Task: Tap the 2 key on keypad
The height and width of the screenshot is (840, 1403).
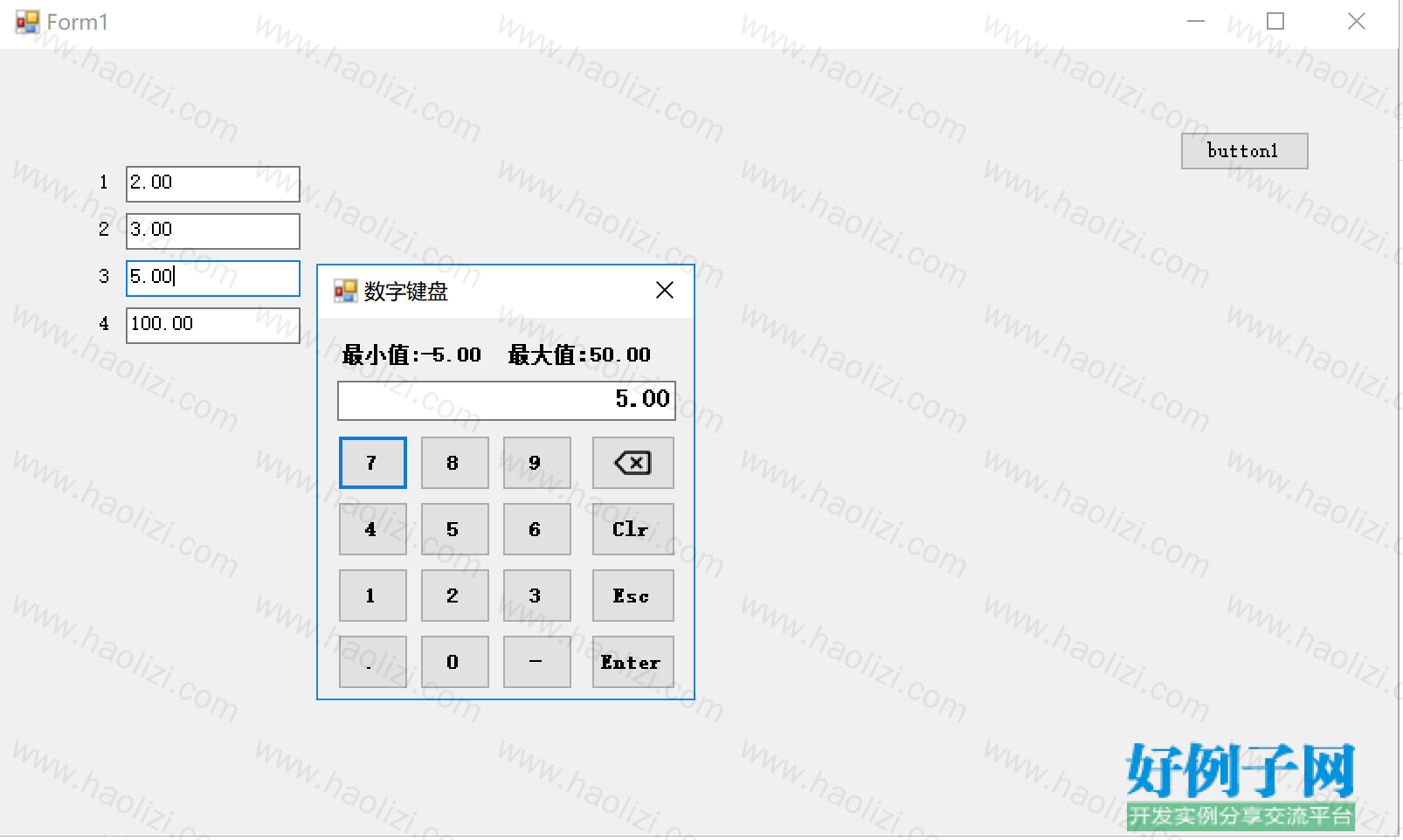Action: pos(454,596)
